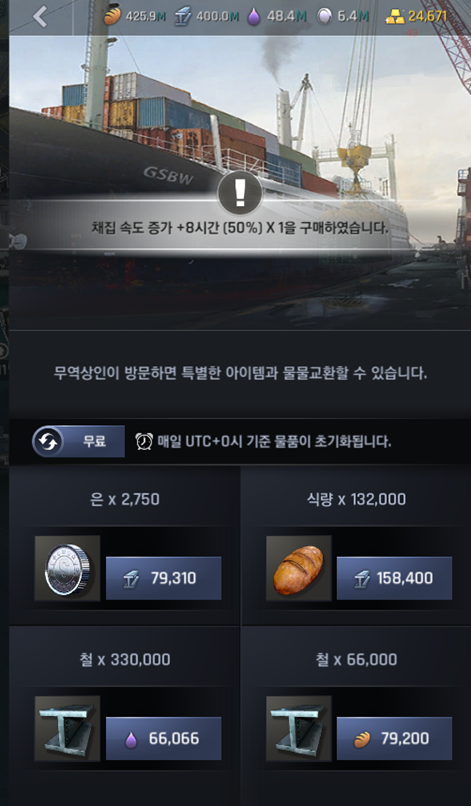Select steel beam thumbnail in 철 x 330,000 card

[x=67, y=728]
